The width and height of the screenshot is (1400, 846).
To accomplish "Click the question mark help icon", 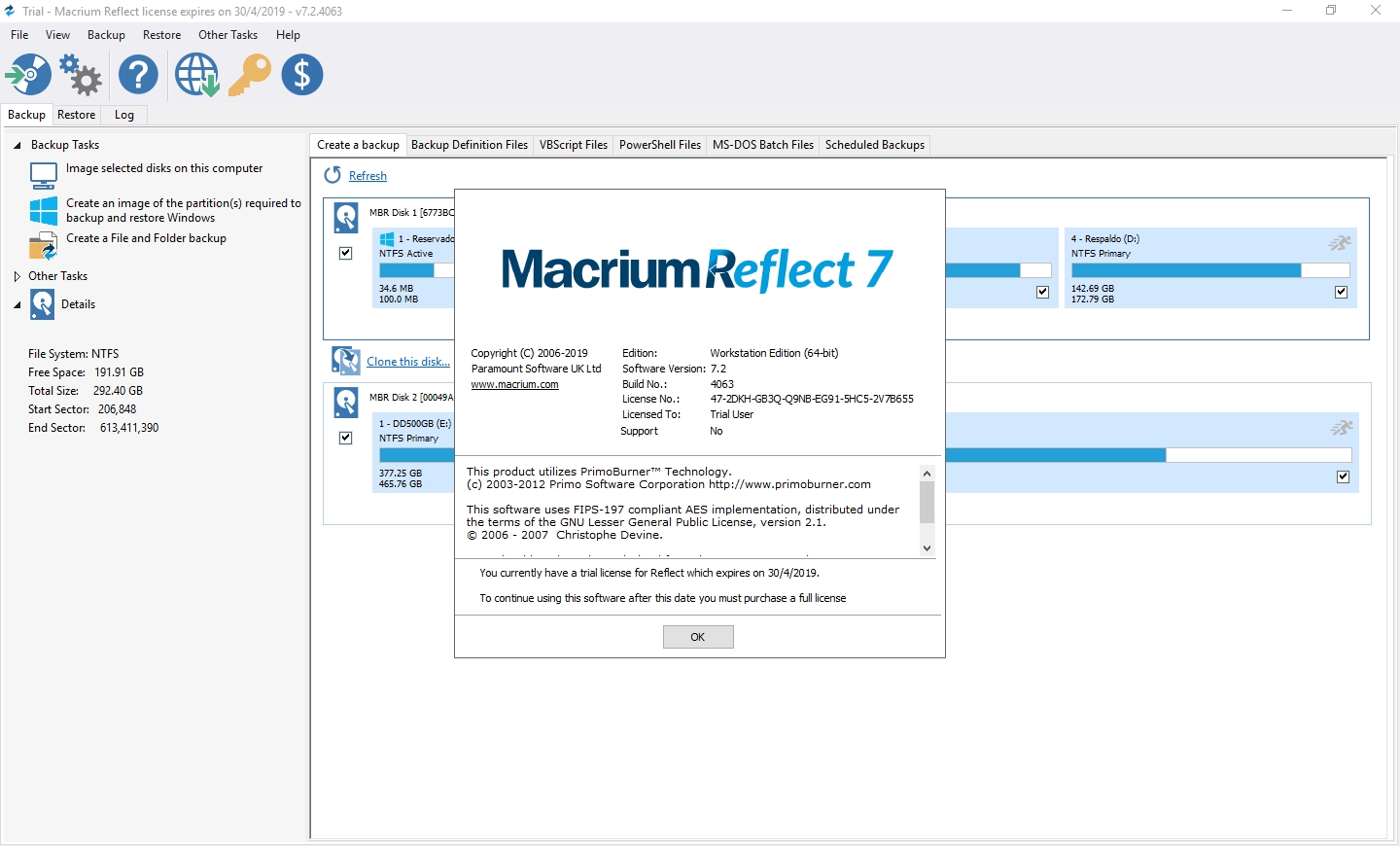I will pos(138,75).
